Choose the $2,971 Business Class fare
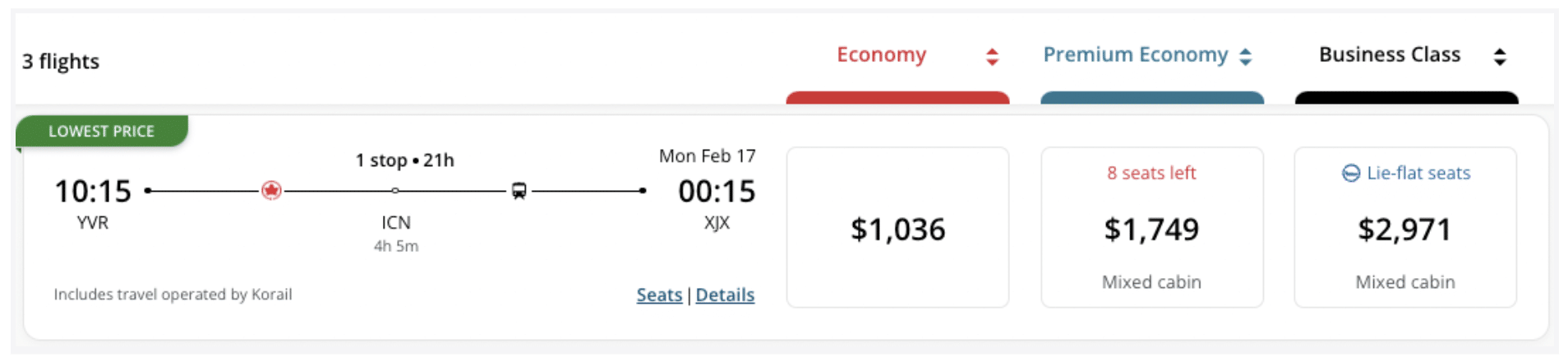Viewport: 1568px width, 362px height. [x=1404, y=229]
